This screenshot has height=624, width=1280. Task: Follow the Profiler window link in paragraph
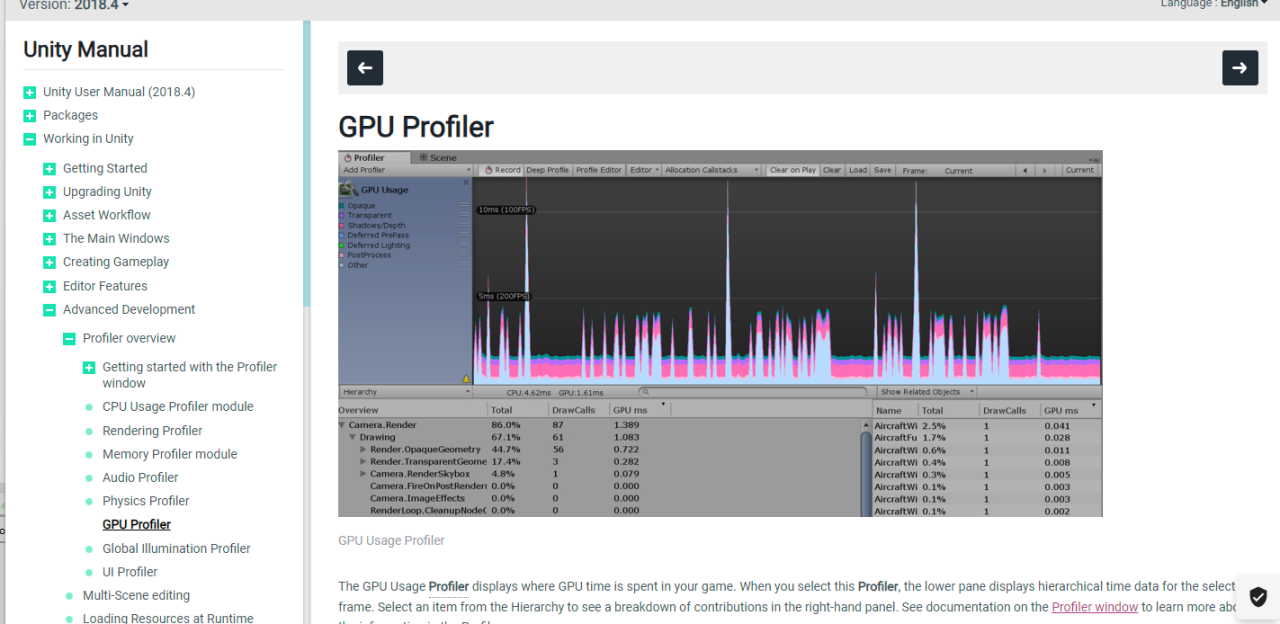pos(1095,607)
